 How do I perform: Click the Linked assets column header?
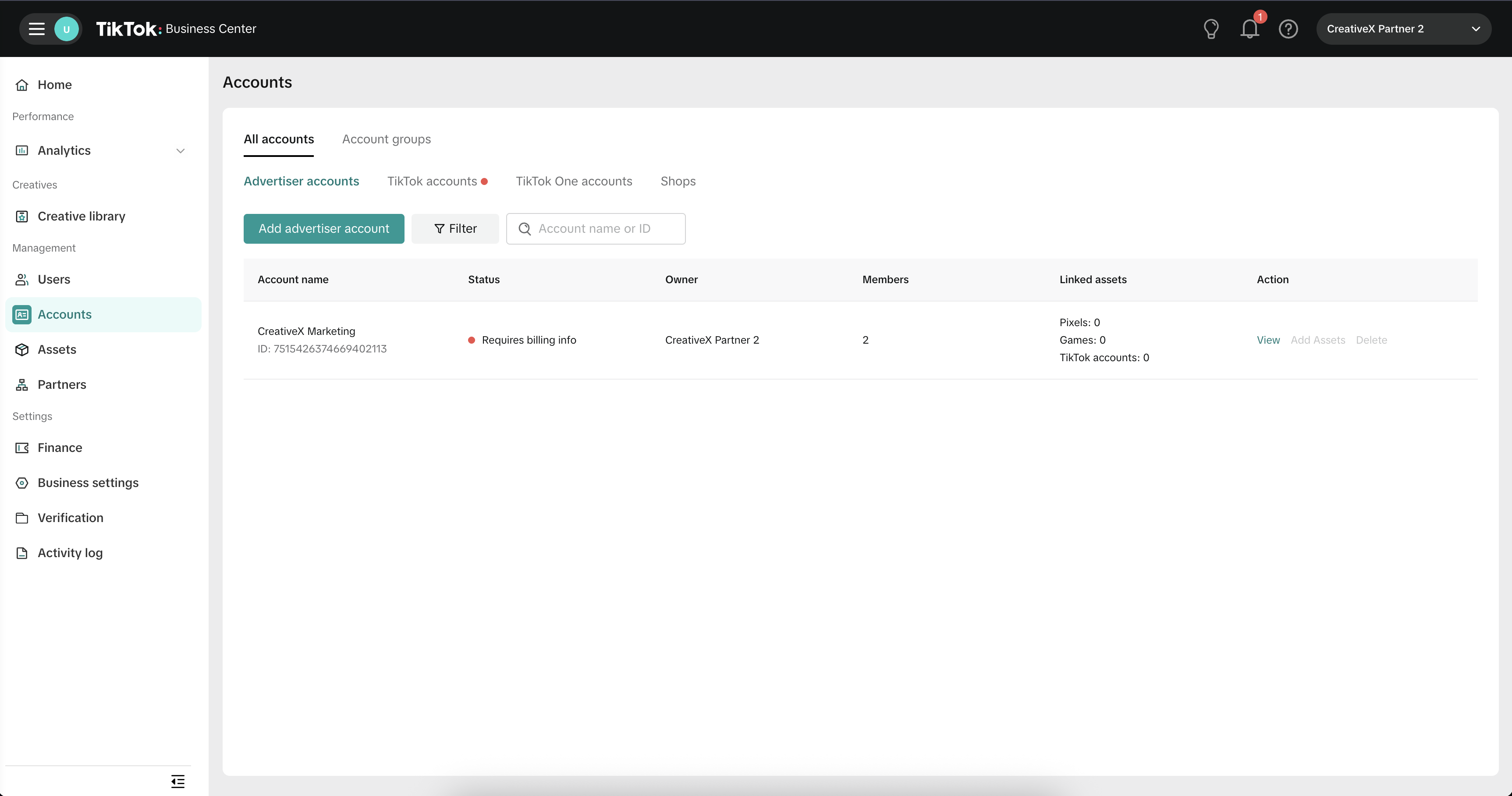point(1093,280)
